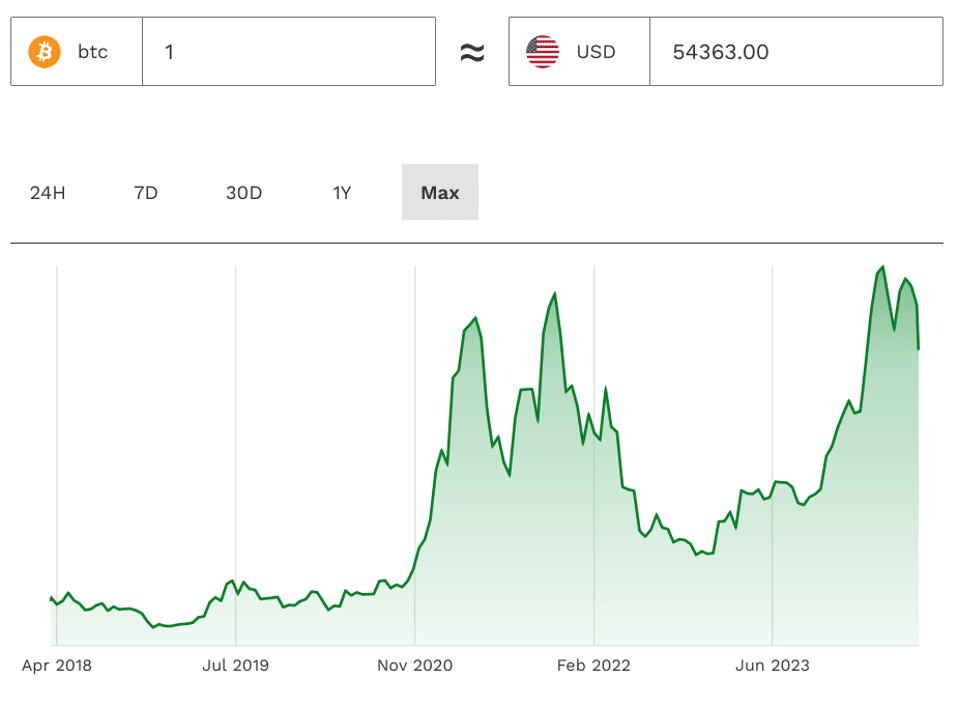Select the 7D time range tab
The image size is (958, 707).
146,192
